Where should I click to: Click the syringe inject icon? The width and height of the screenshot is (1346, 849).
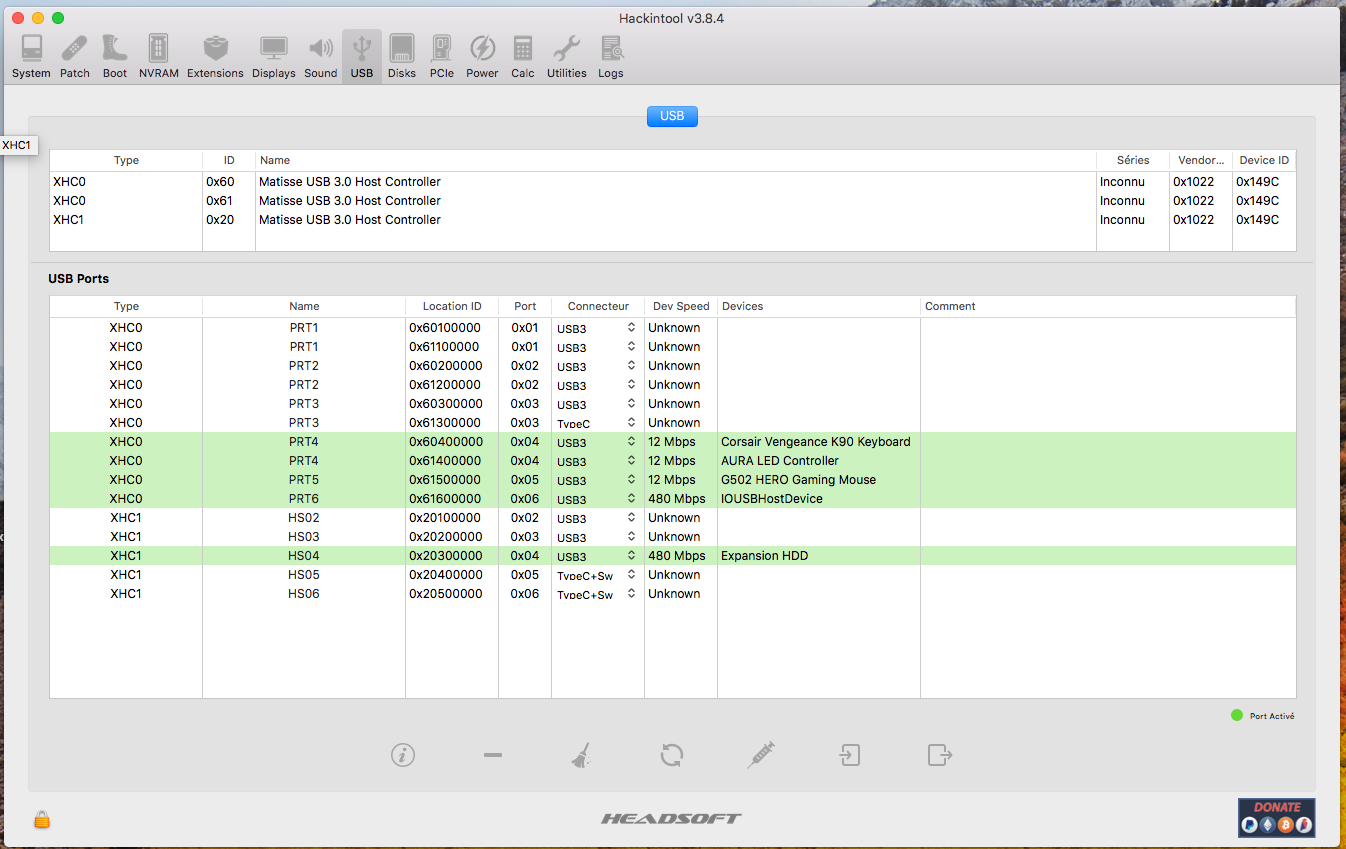pos(762,755)
